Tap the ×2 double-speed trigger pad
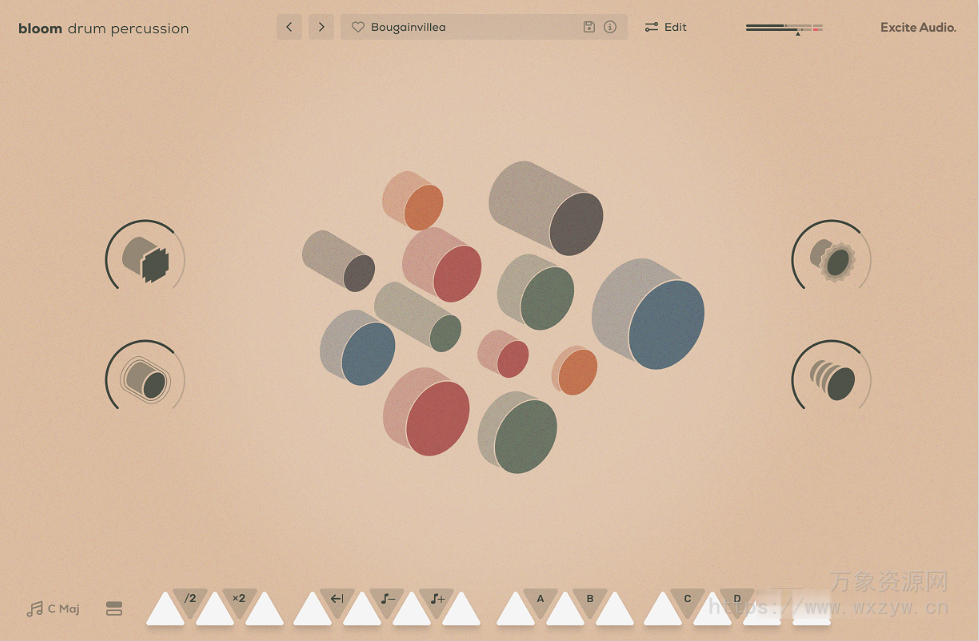The width and height of the screenshot is (979, 641). point(238,605)
